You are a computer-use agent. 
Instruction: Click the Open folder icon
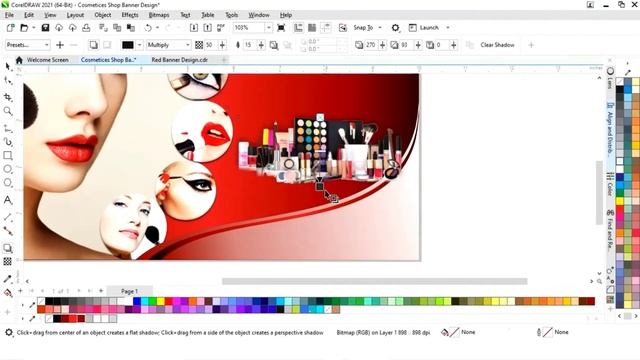click(x=24, y=28)
